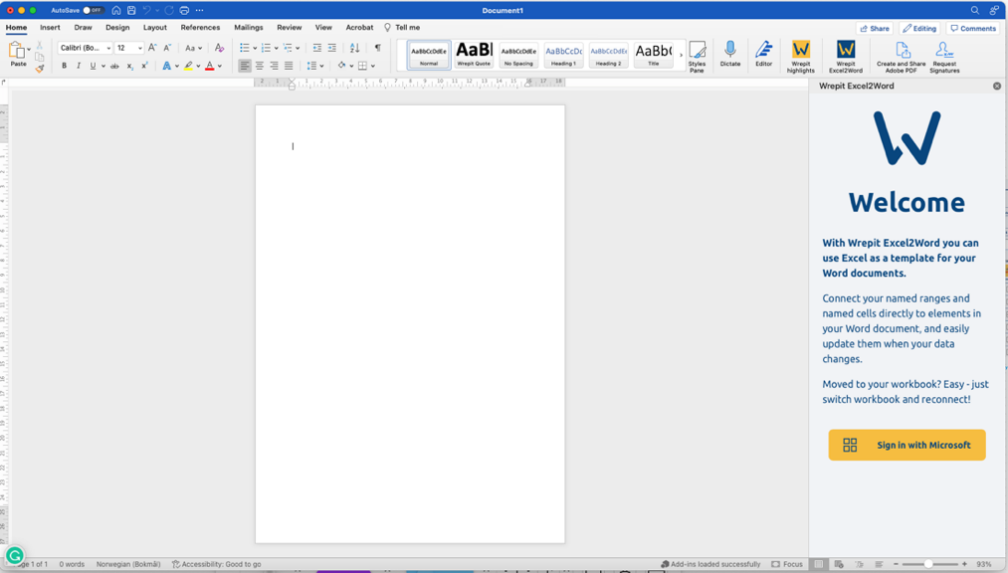Image resolution: width=1008 pixels, height=573 pixels.
Task: Paste clipboard contents with the Paste icon
Action: pyautogui.click(x=17, y=50)
